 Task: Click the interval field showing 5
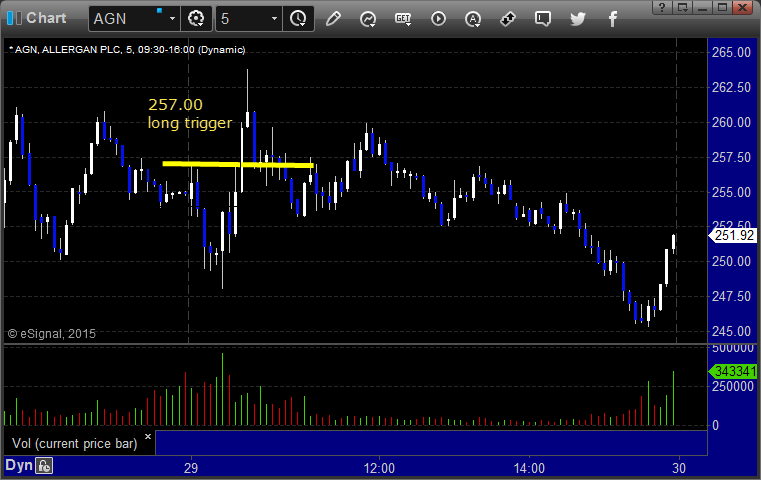coord(242,18)
